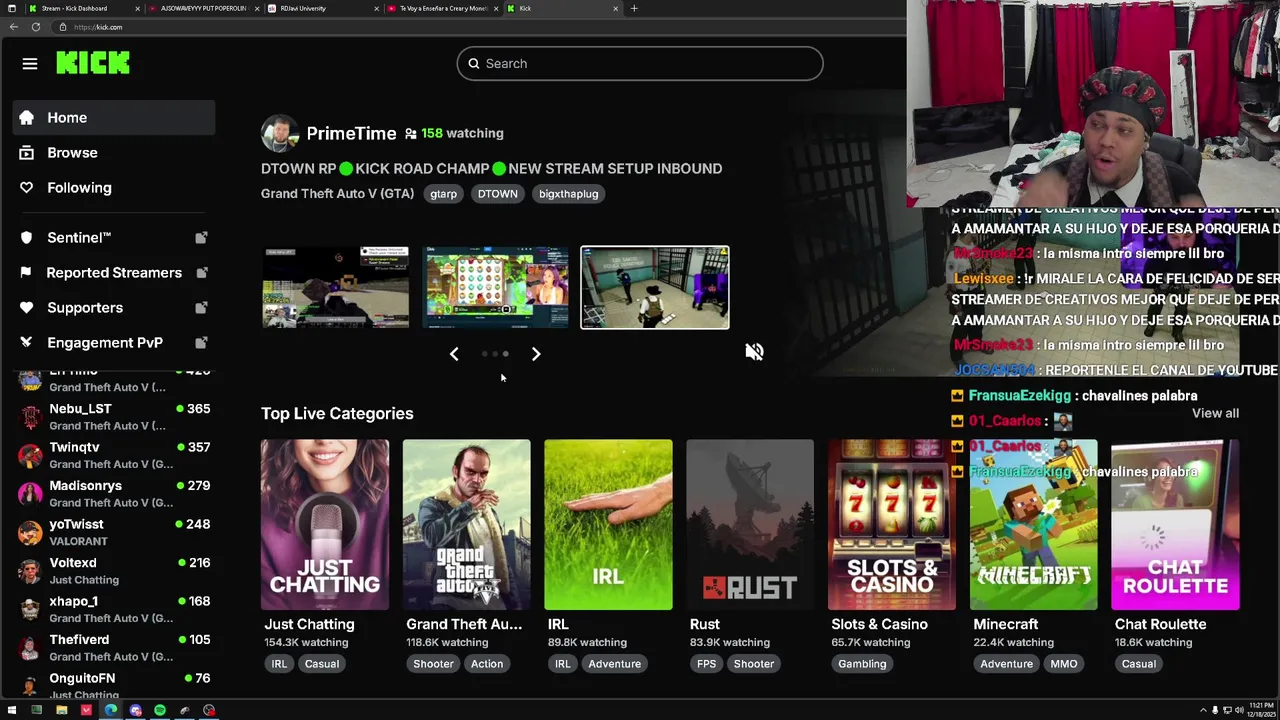Open Engagement PvP in the sidebar

click(x=114, y=343)
